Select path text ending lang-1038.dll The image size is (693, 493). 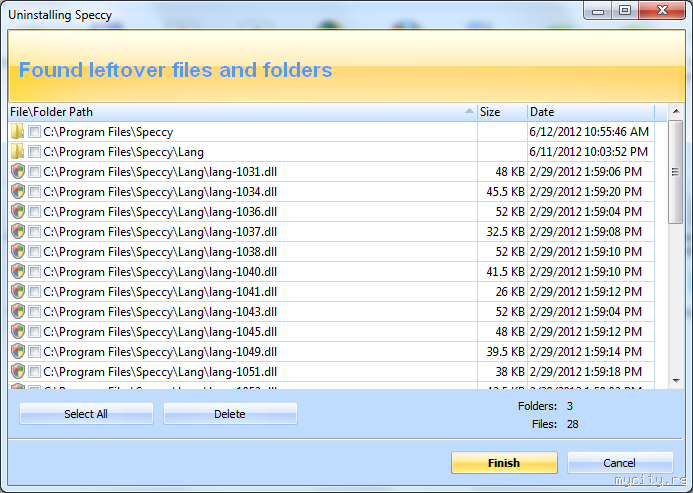(x=160, y=252)
